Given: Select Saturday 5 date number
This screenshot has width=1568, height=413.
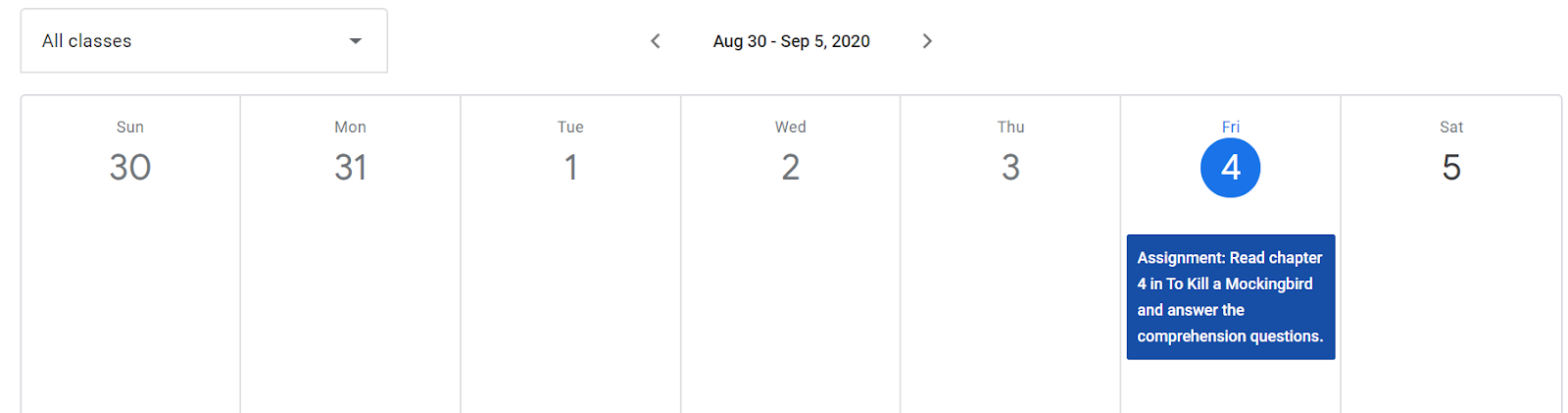Looking at the screenshot, I should tap(1451, 168).
